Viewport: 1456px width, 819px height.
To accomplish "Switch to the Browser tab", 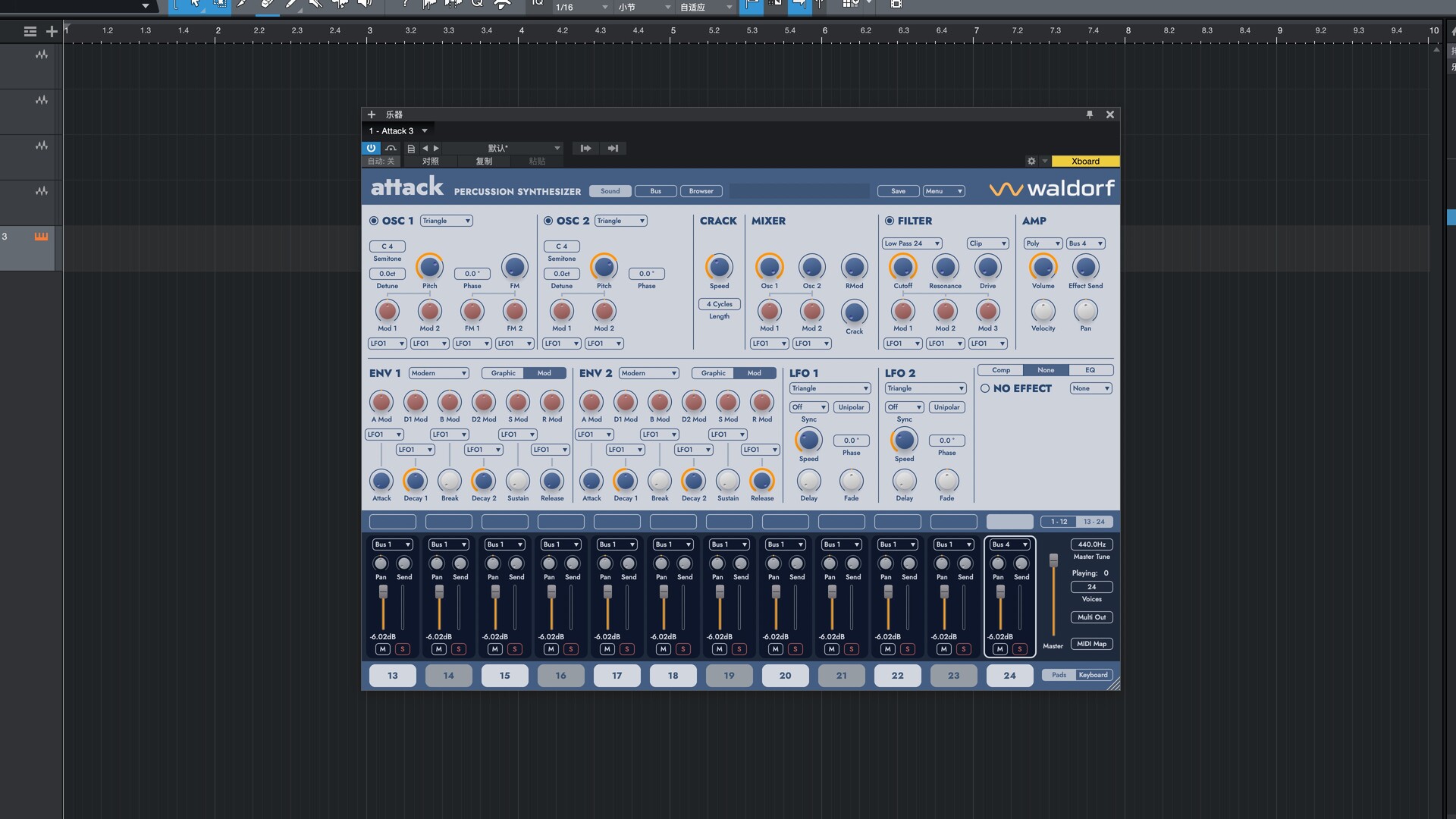I will pos(701,191).
